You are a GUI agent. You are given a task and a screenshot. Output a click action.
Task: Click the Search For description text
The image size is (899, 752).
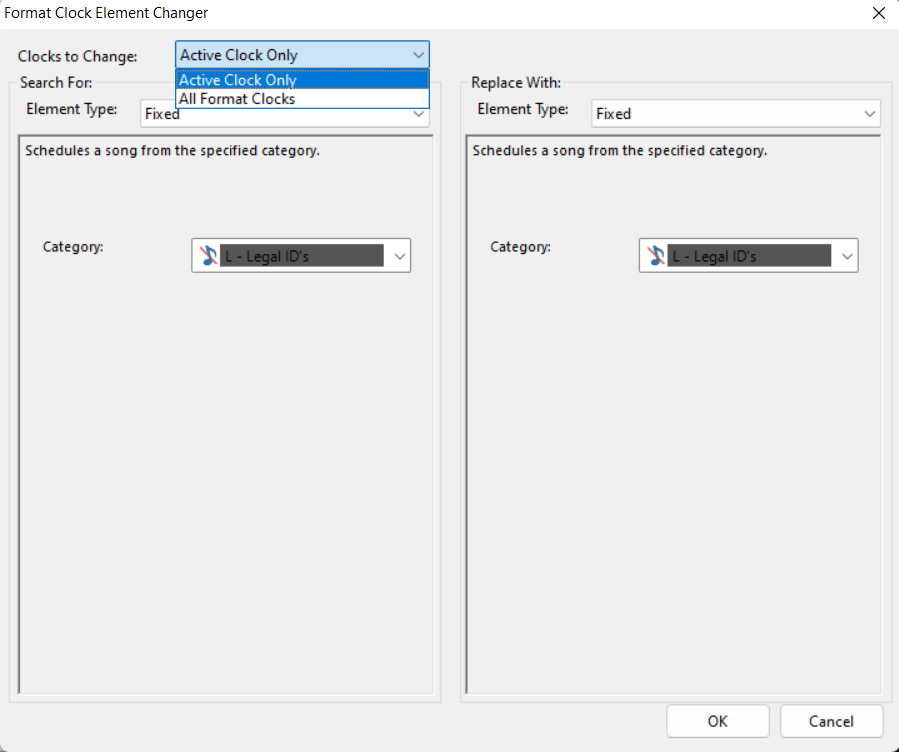tap(172, 151)
